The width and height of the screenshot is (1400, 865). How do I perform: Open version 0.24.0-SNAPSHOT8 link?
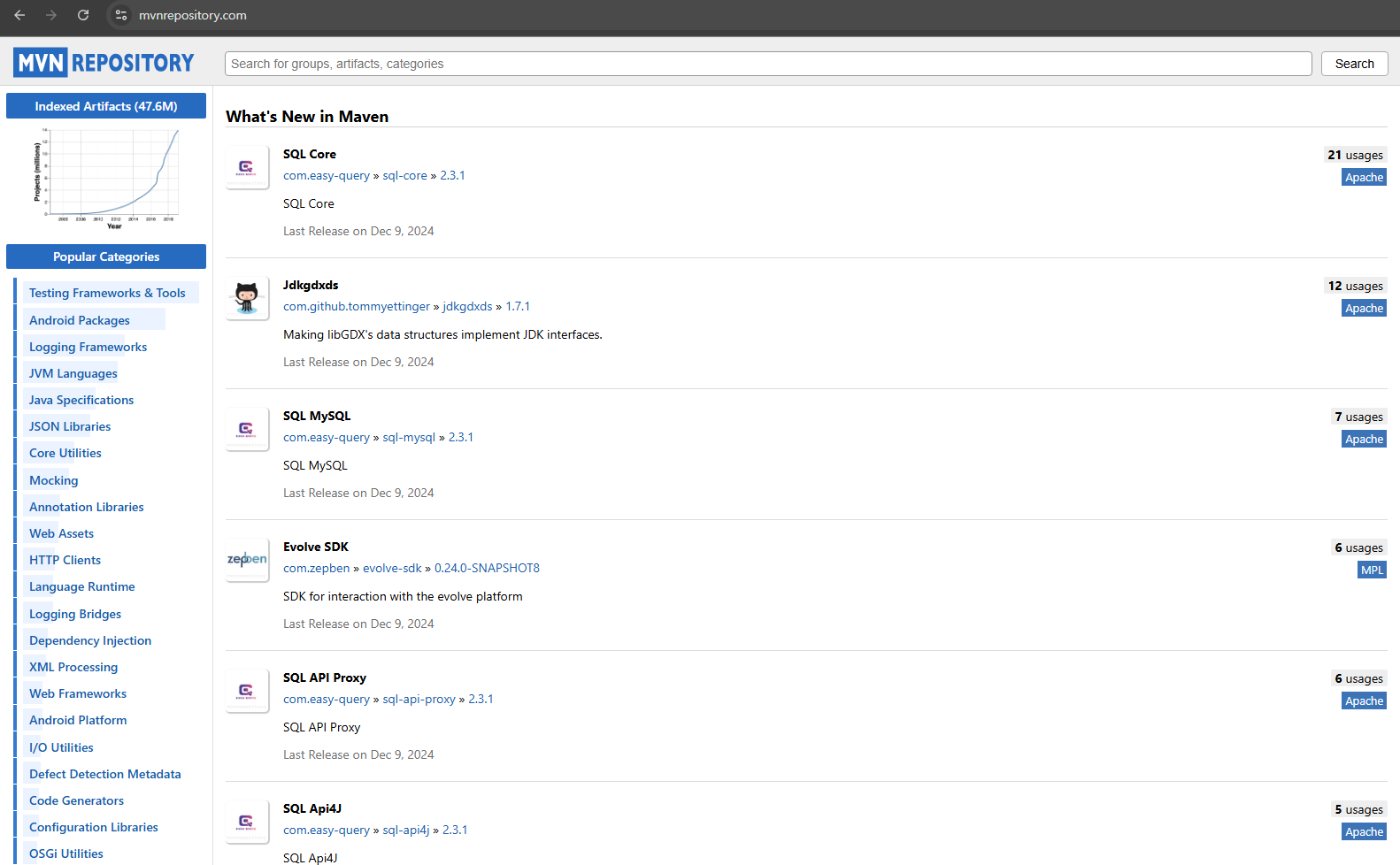pyautogui.click(x=487, y=568)
